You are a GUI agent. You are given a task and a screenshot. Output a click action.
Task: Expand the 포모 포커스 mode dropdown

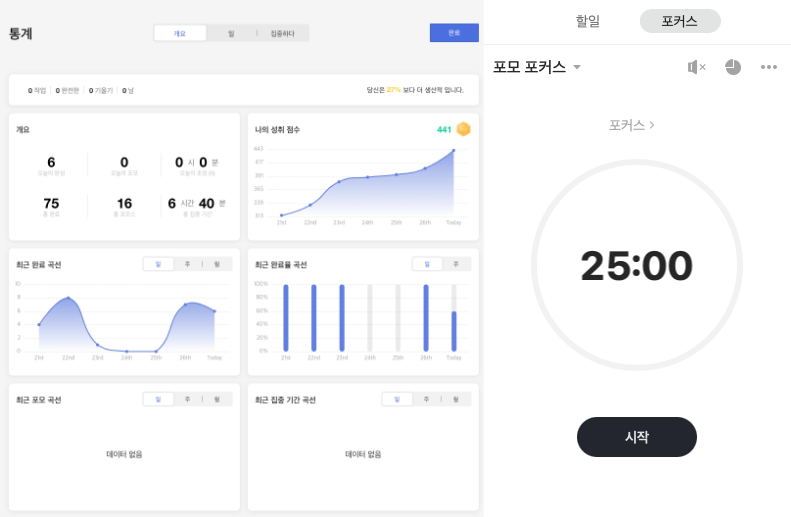click(x=577, y=68)
